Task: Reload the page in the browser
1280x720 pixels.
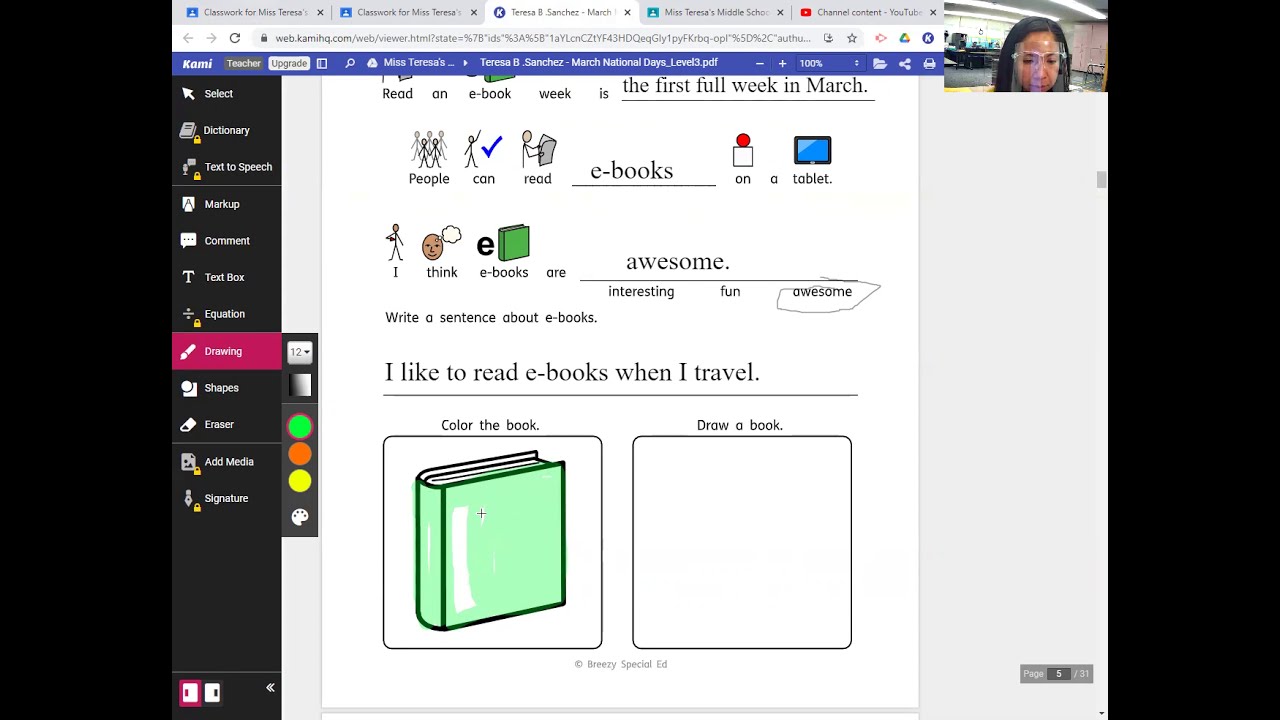Action: coord(234,38)
